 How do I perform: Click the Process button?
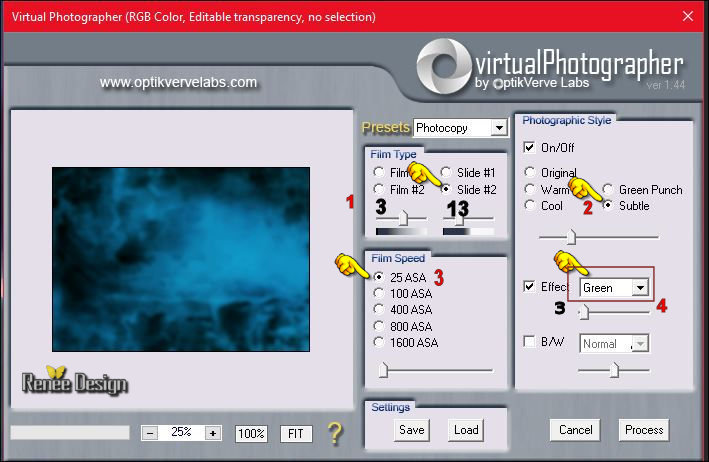[x=644, y=430]
